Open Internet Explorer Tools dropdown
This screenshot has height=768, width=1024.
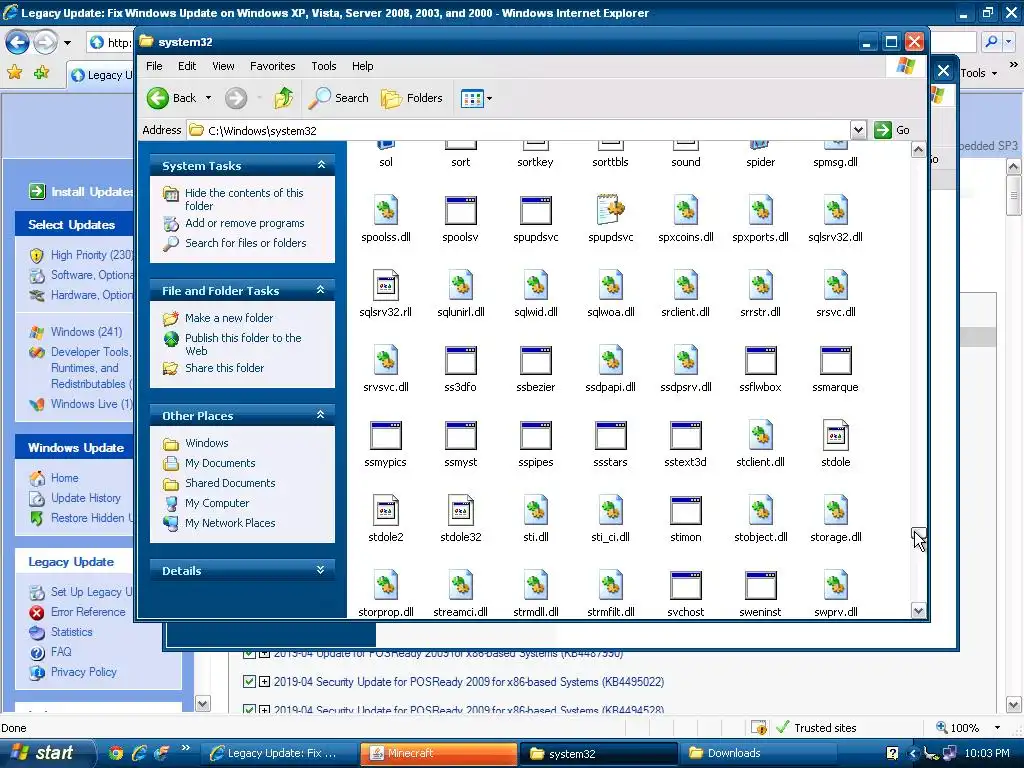[979, 73]
